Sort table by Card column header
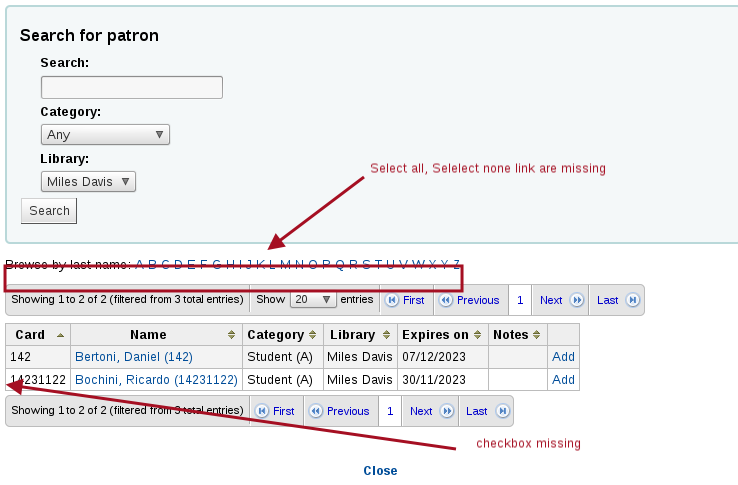 point(38,335)
